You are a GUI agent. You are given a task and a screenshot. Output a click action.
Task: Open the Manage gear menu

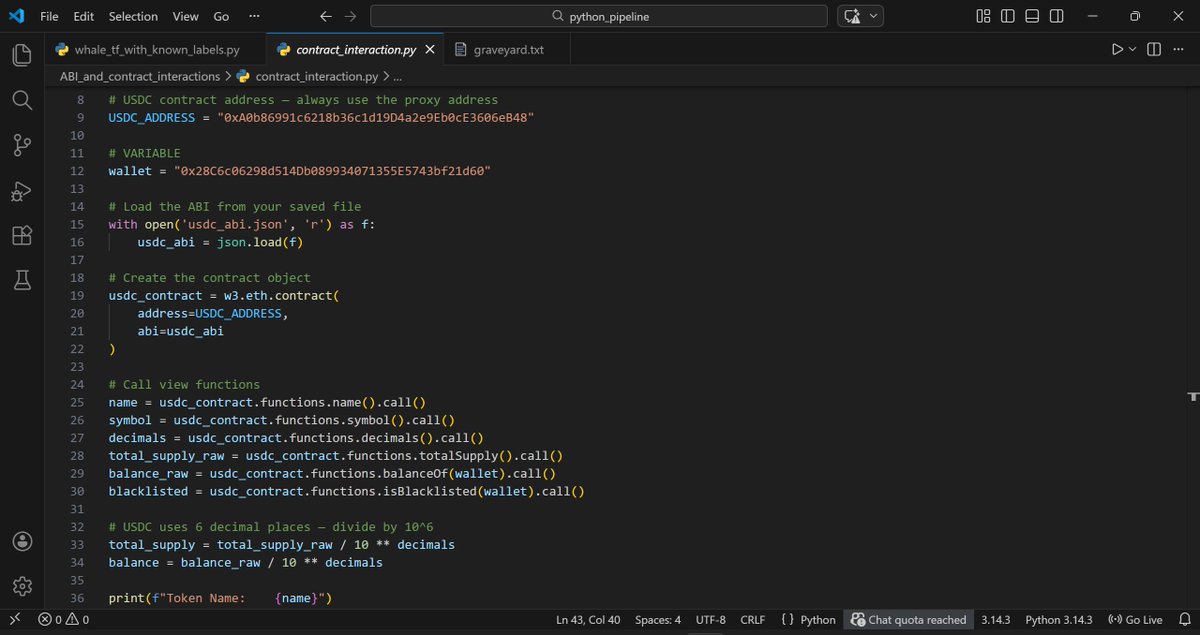tap(22, 585)
